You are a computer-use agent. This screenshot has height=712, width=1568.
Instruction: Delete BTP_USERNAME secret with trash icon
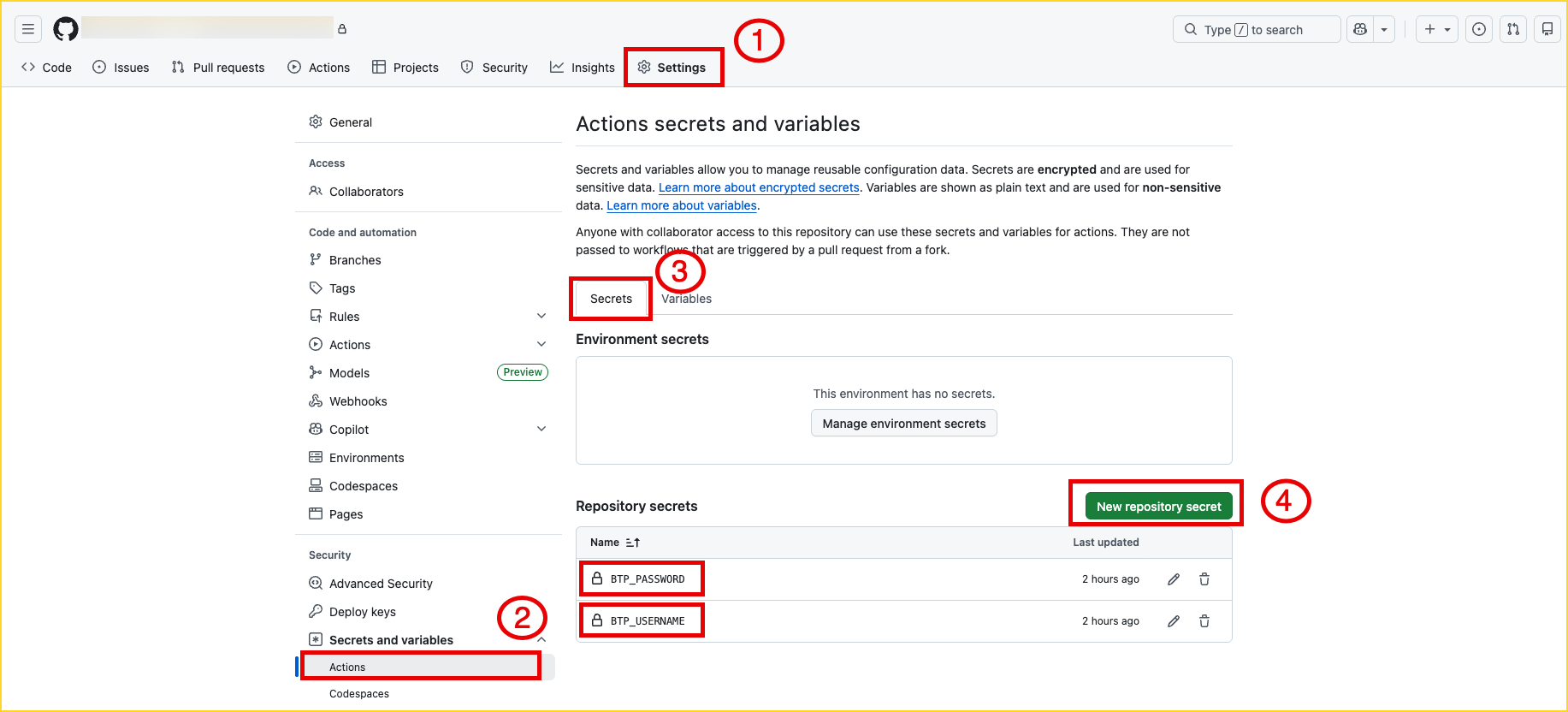point(1204,621)
